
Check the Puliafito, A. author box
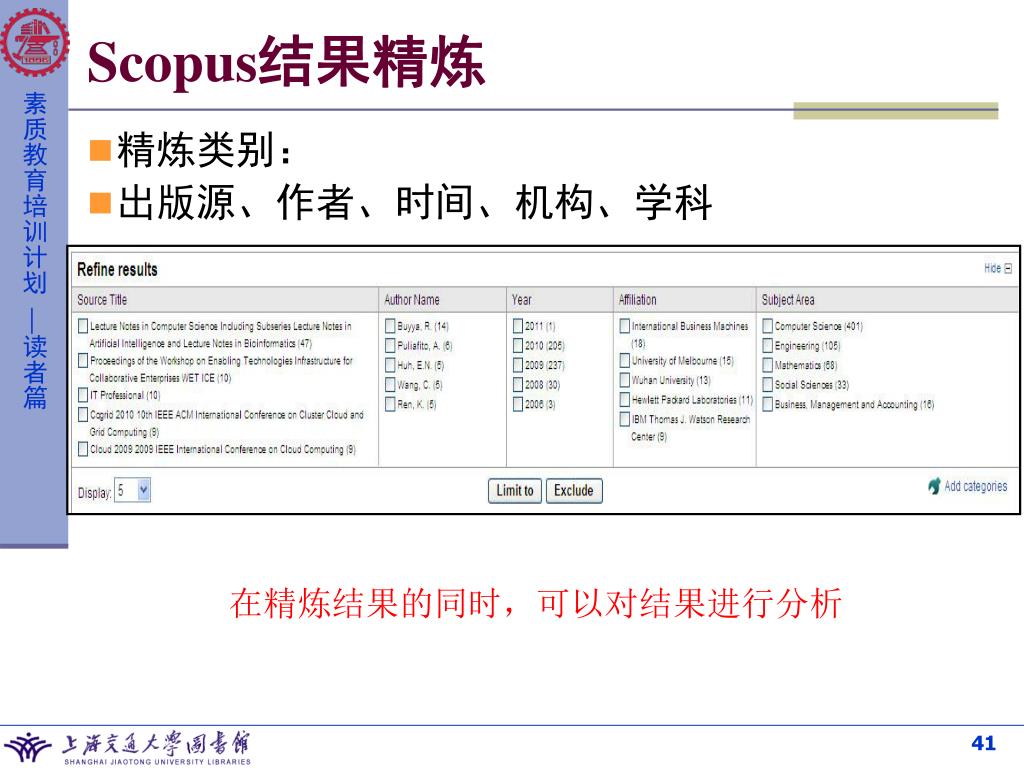tap(390, 345)
